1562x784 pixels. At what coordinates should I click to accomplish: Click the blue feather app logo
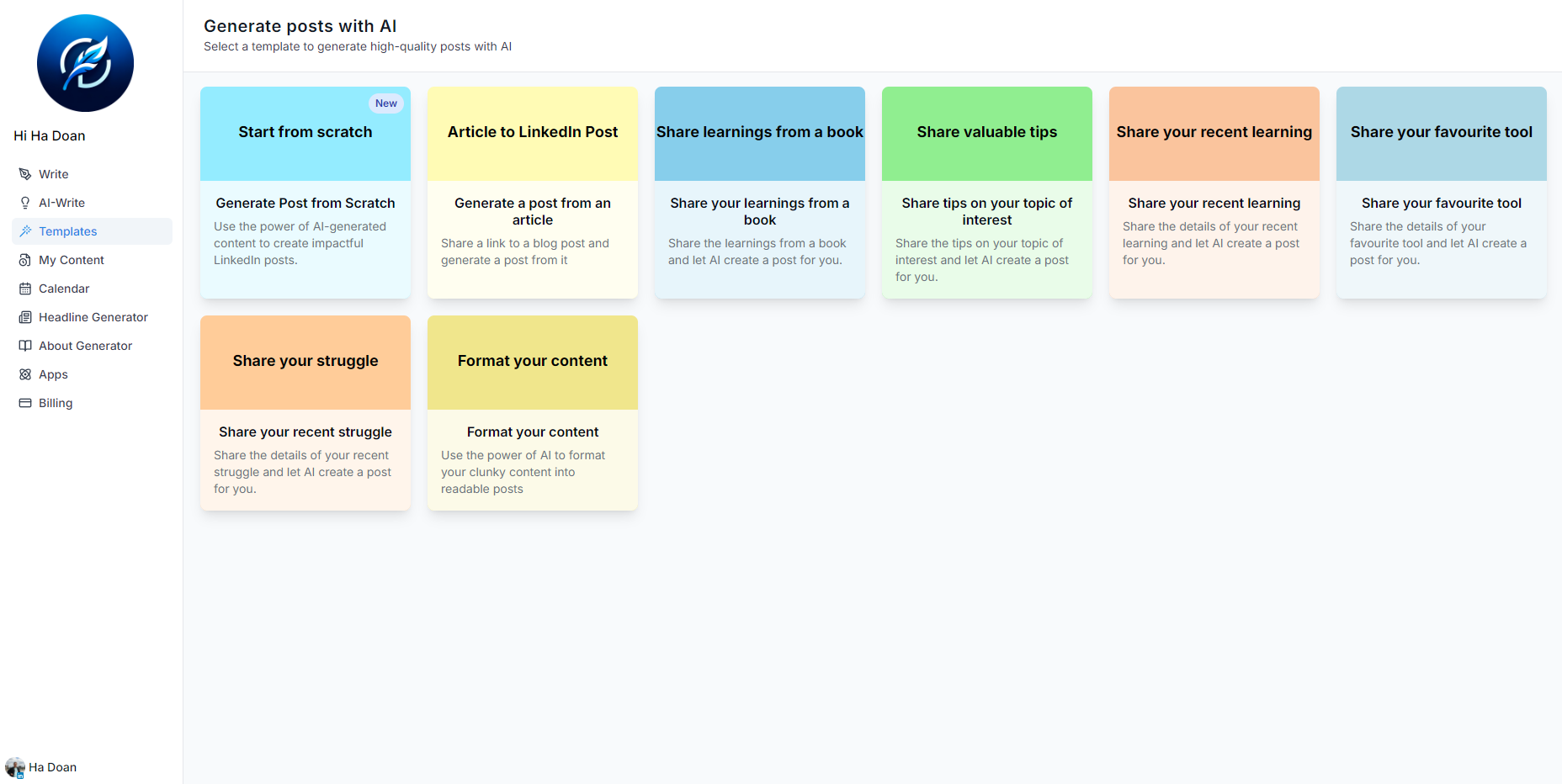coord(85,63)
